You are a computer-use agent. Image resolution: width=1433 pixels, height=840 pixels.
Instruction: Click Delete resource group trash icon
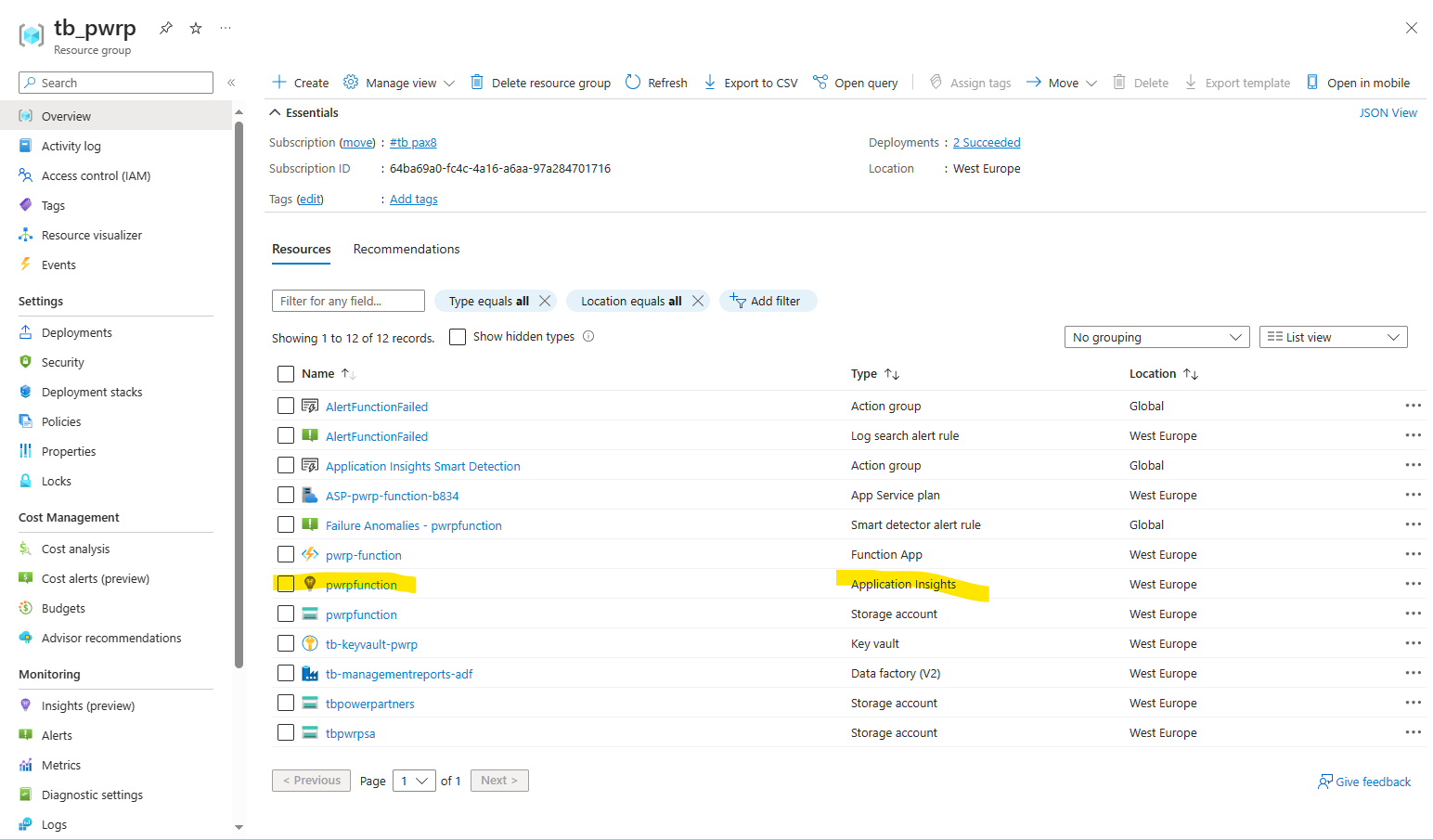point(477,82)
